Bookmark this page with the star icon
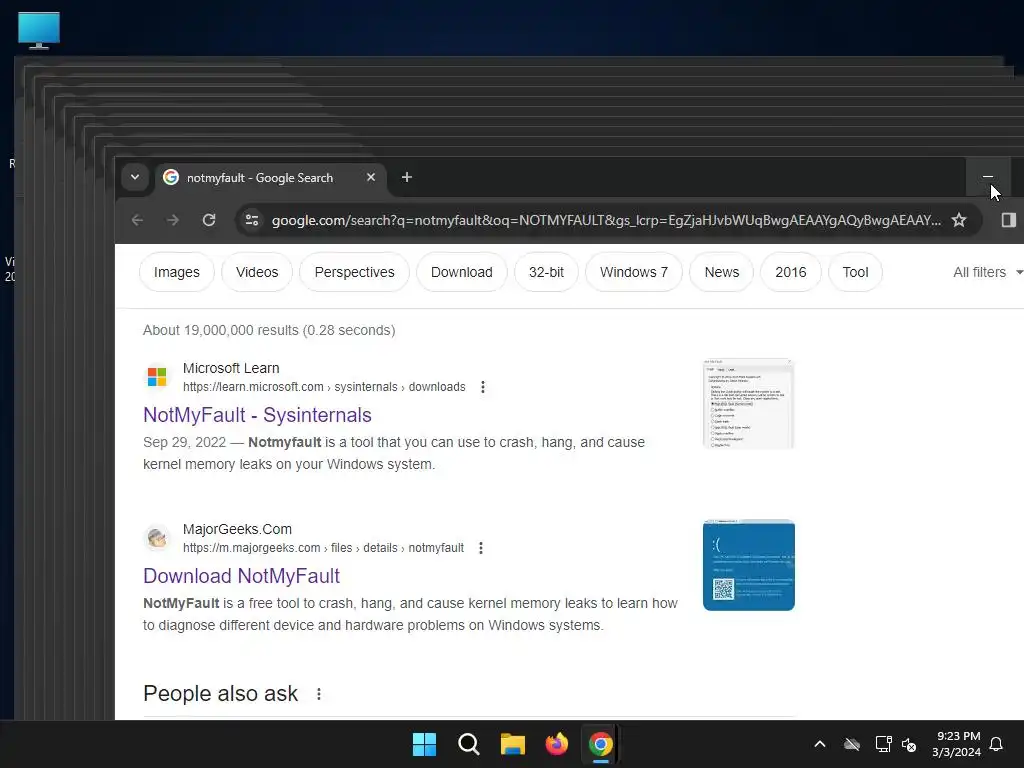 coord(959,220)
